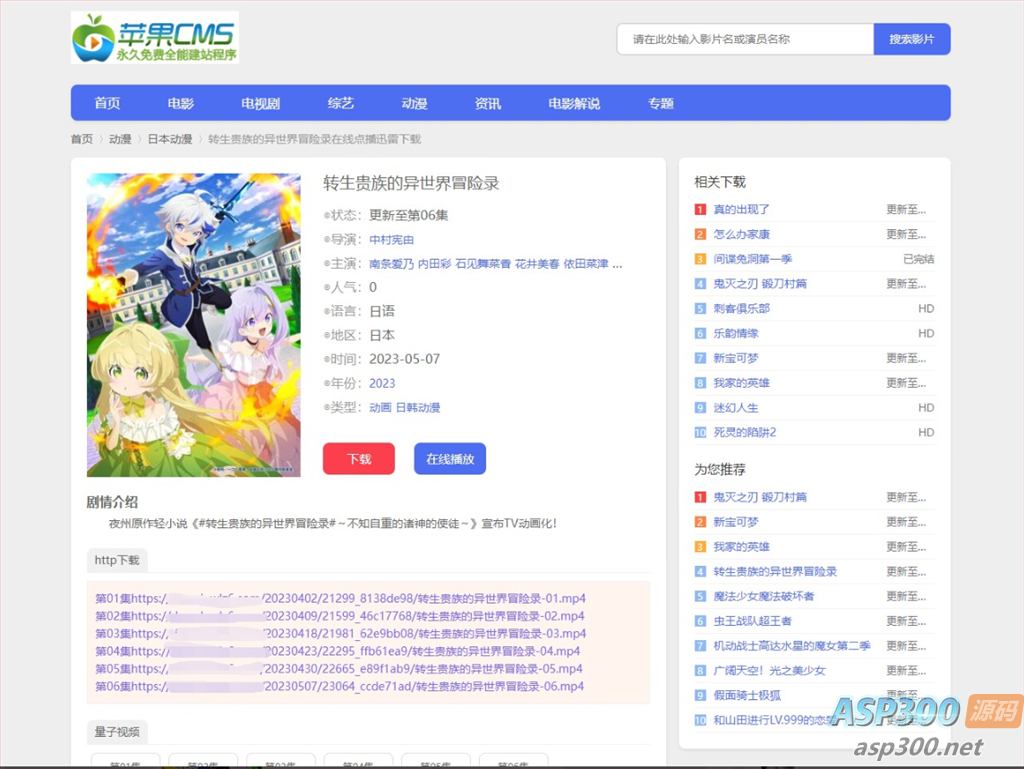Image resolution: width=1024 pixels, height=769 pixels.
Task: Open actor link 花井美春
Action: [537, 264]
